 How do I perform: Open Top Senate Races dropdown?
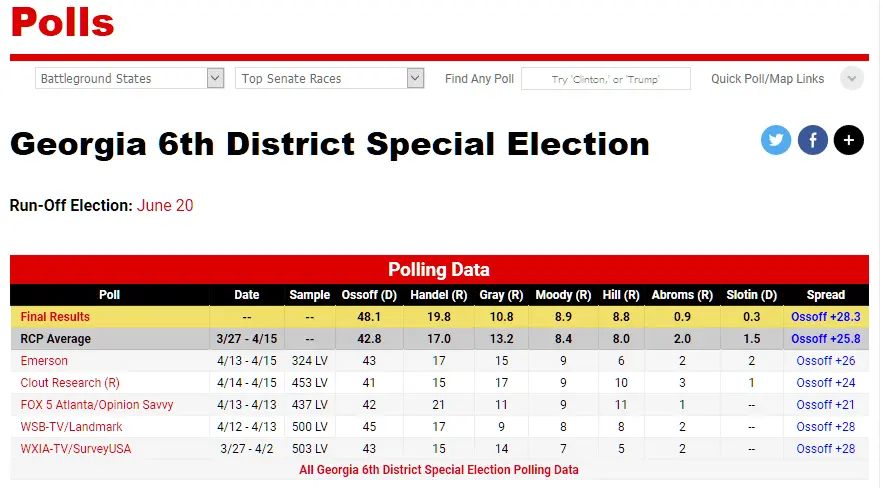tap(330, 79)
